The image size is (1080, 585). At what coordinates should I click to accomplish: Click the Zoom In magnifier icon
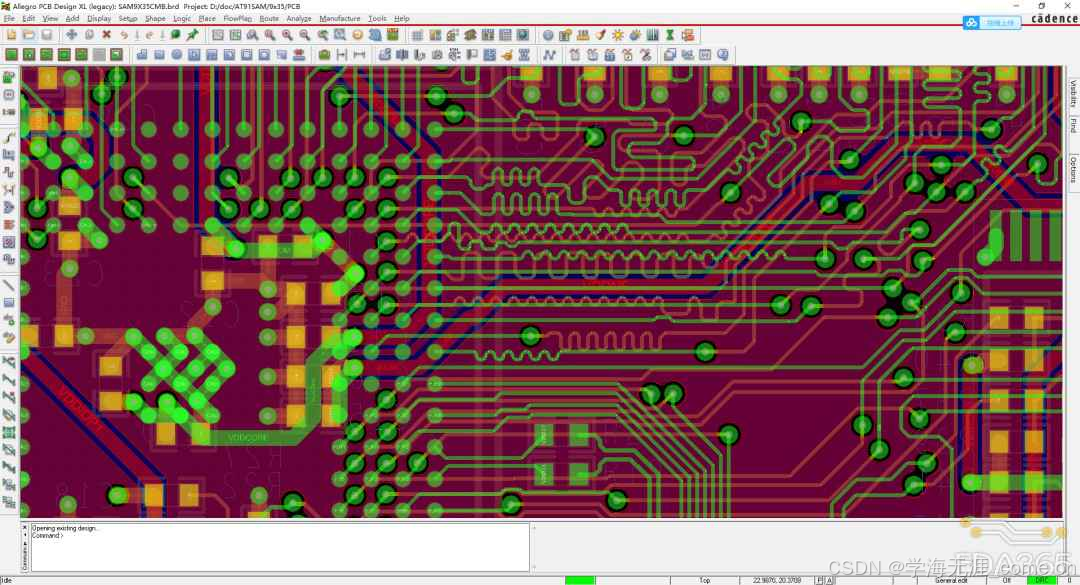point(287,34)
